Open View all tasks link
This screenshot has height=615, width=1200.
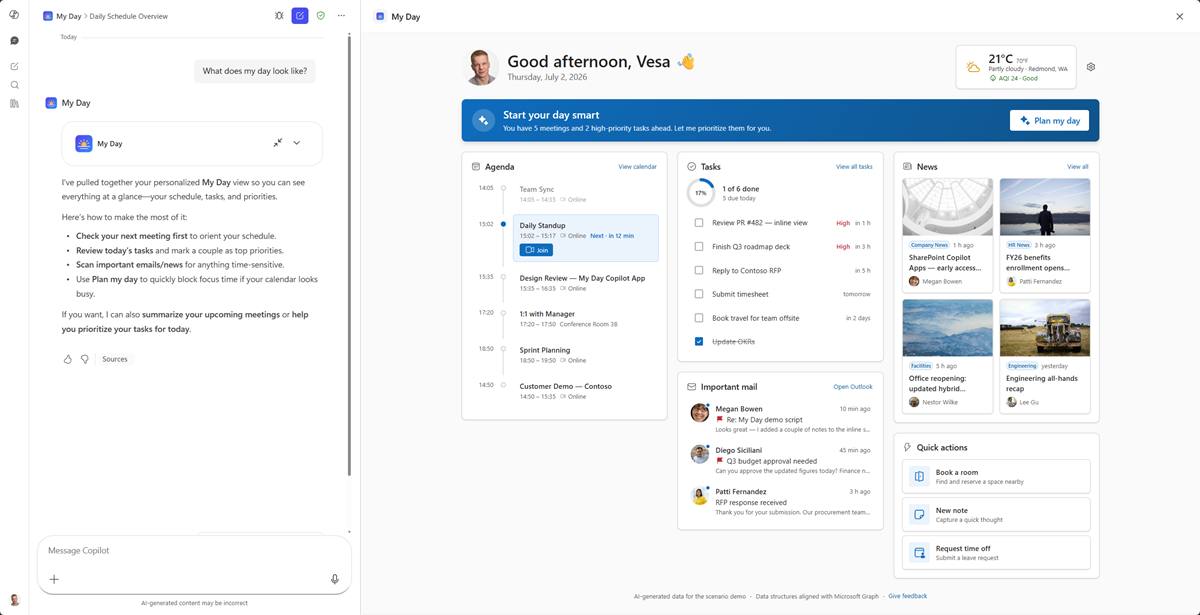click(x=854, y=167)
